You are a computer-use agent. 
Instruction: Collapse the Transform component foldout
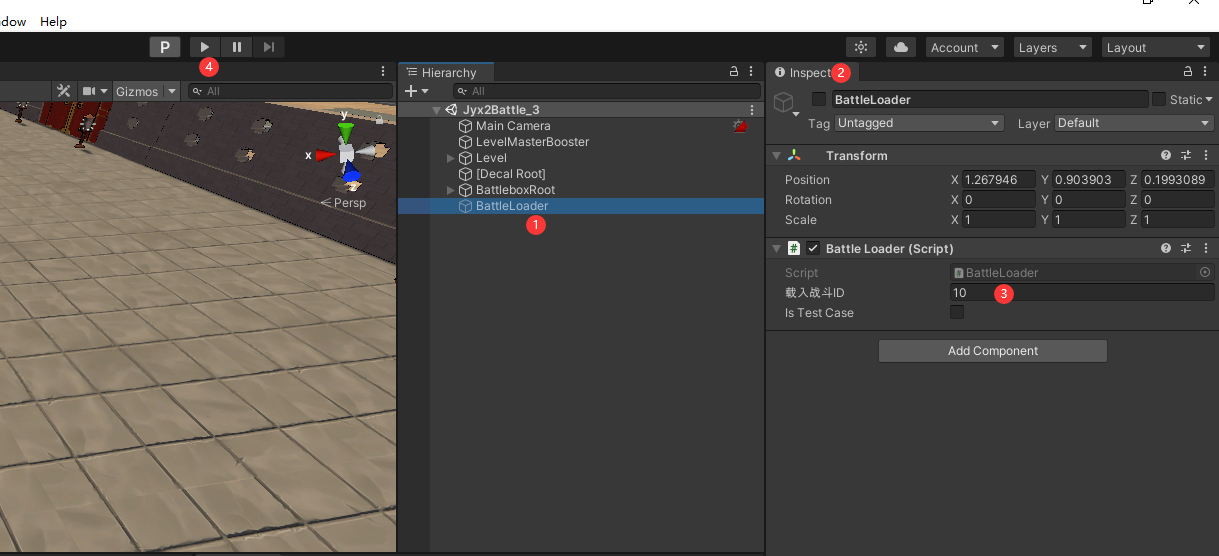[x=776, y=156]
